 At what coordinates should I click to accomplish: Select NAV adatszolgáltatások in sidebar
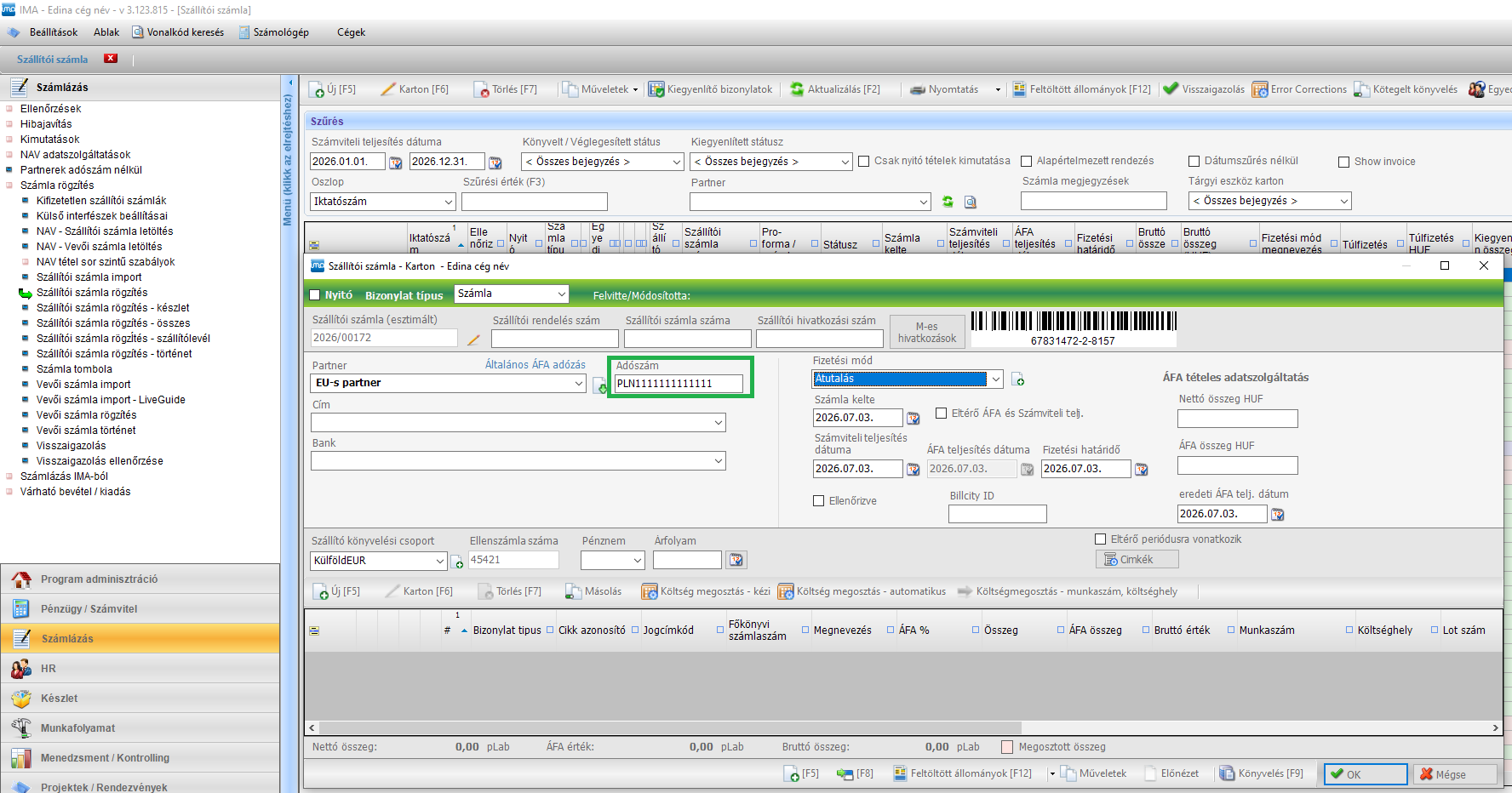tap(75, 155)
